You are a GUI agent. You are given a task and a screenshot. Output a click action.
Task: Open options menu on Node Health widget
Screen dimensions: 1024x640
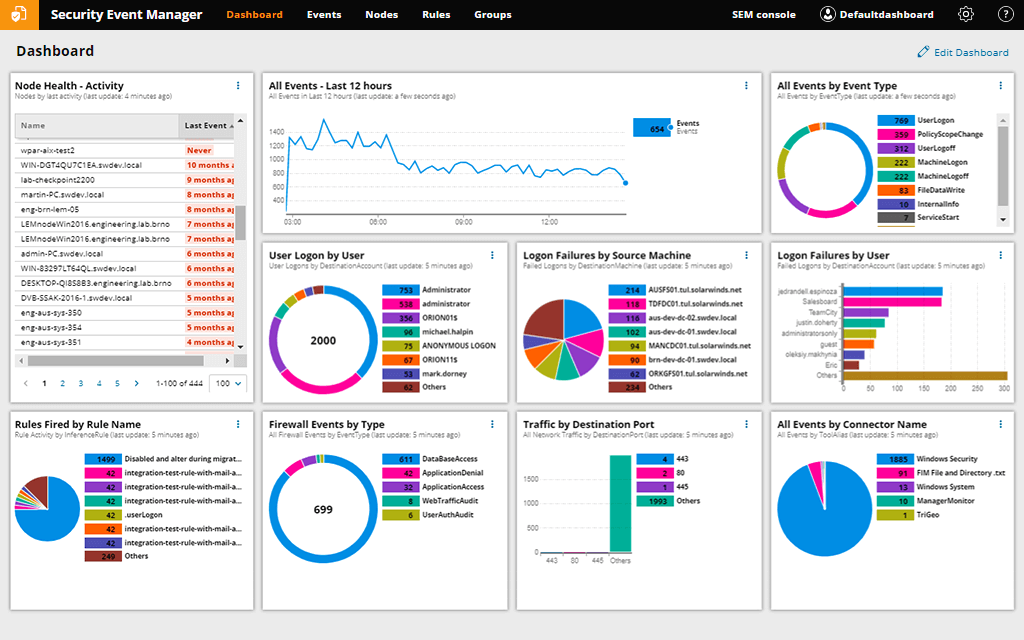[x=238, y=86]
